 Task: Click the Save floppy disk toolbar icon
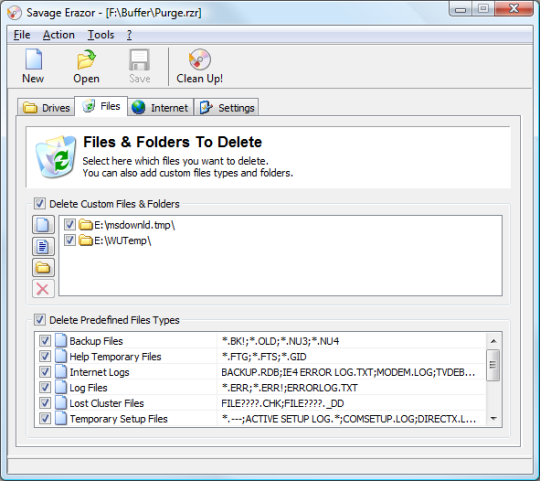(139, 60)
